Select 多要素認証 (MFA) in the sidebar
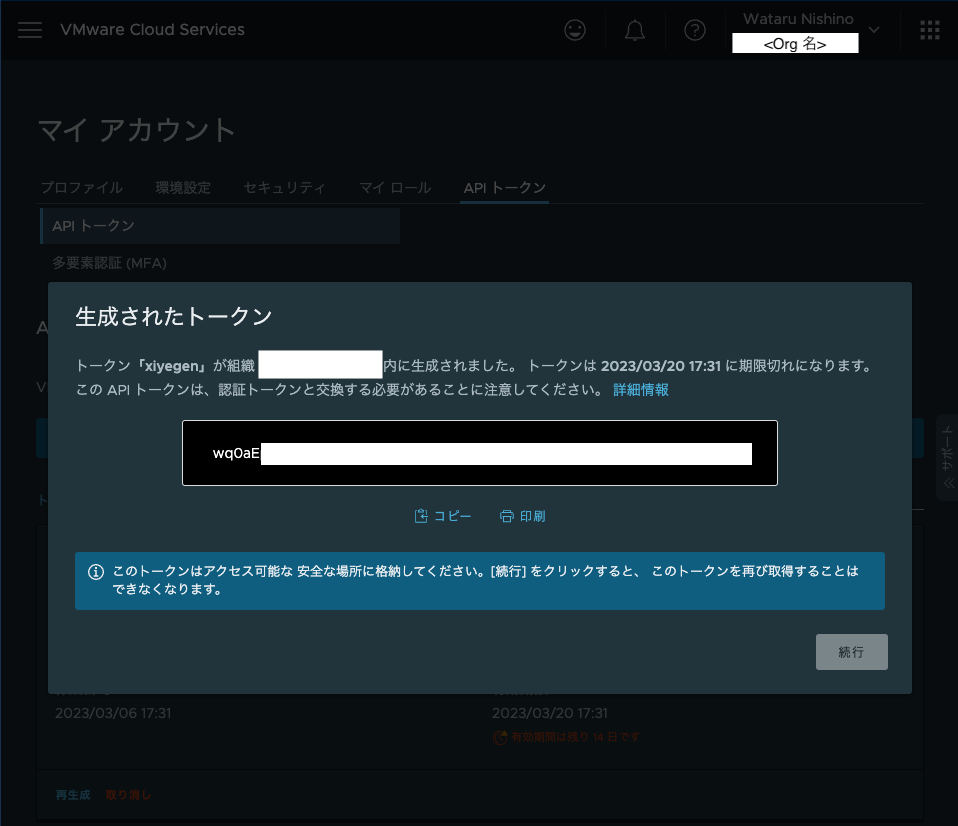This screenshot has height=826, width=958. point(110,262)
